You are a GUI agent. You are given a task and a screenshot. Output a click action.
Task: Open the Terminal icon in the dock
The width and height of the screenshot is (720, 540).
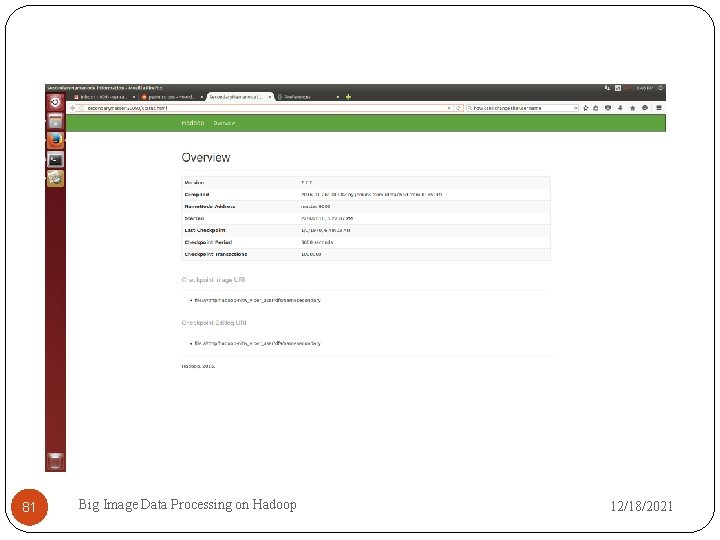55,160
